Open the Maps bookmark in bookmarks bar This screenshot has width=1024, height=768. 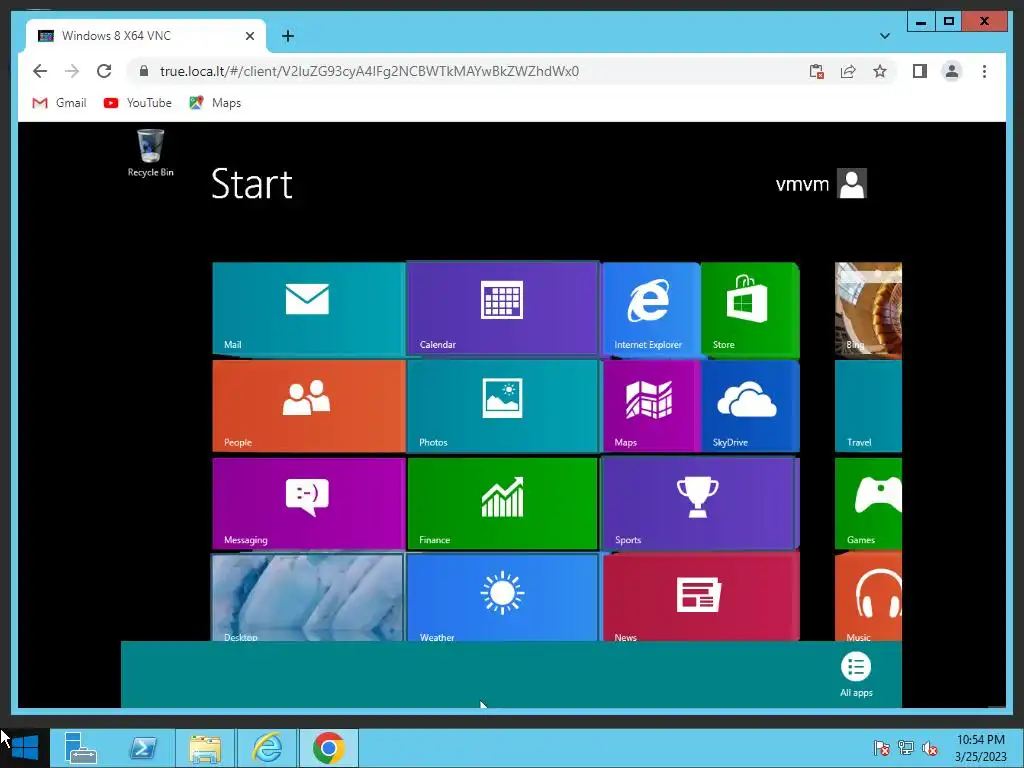click(216, 103)
